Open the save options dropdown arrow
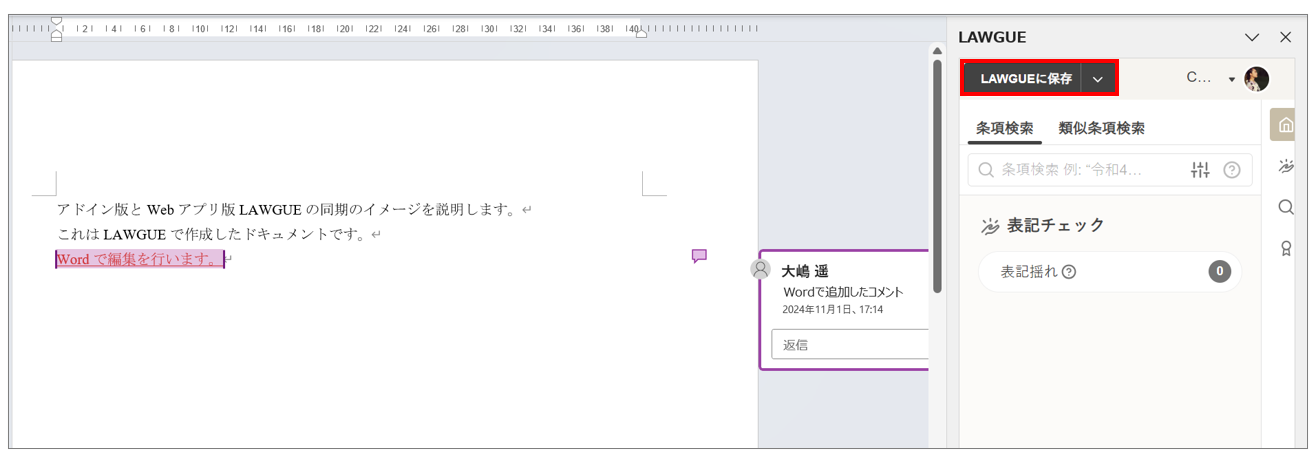The width and height of the screenshot is (1314, 456). 1098,79
